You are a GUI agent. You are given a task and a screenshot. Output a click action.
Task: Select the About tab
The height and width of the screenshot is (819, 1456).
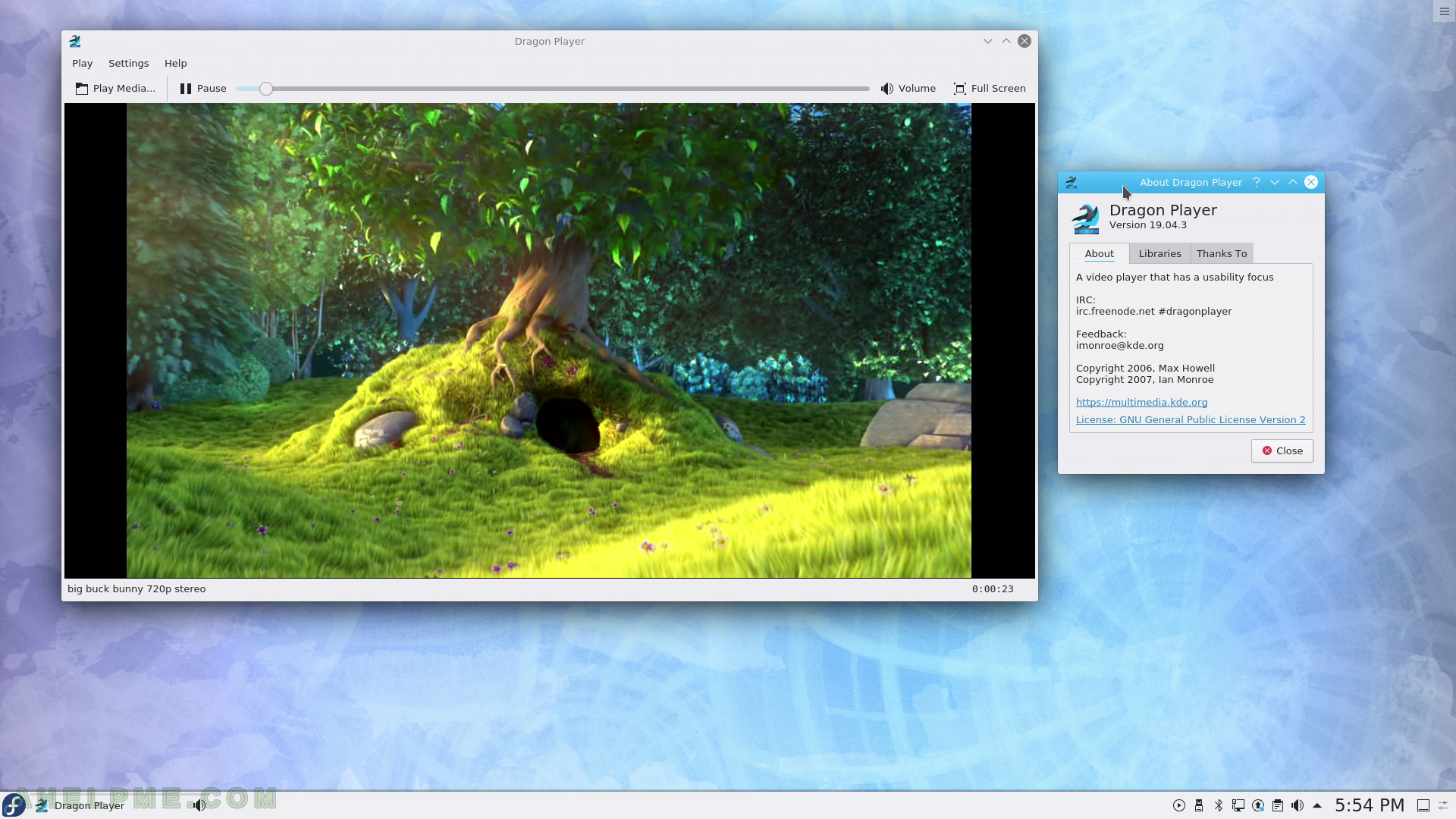click(x=1099, y=254)
